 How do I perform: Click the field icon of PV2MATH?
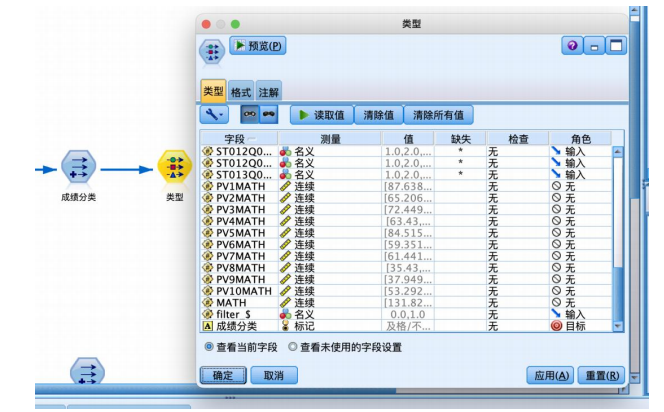(208, 198)
